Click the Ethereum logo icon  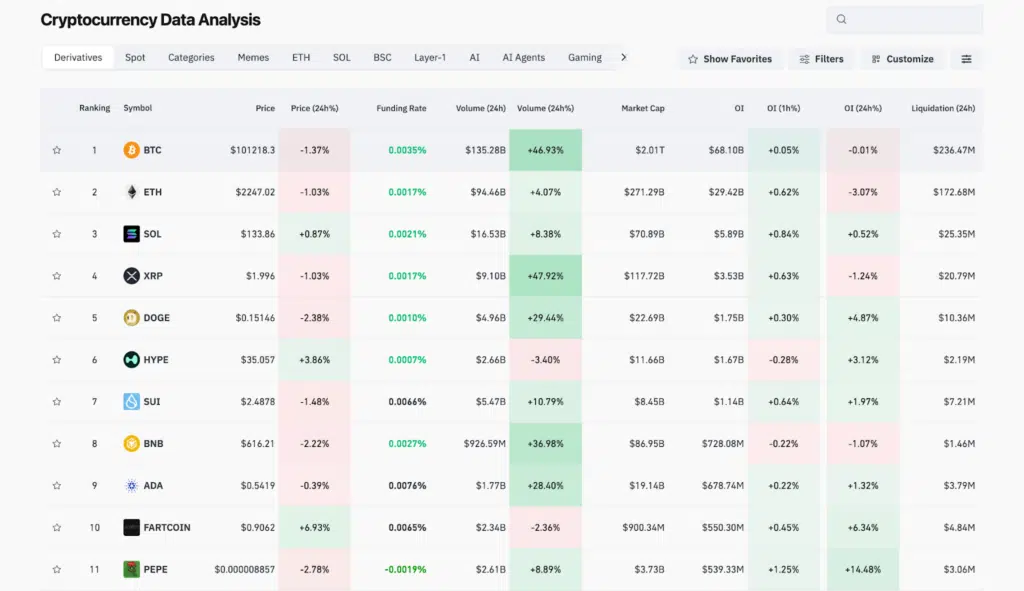click(131, 192)
